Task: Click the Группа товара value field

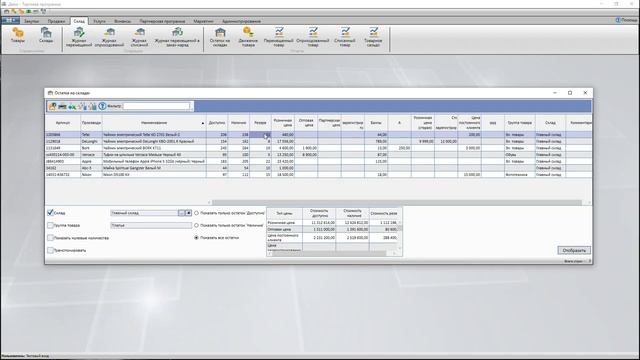Action: [151, 225]
